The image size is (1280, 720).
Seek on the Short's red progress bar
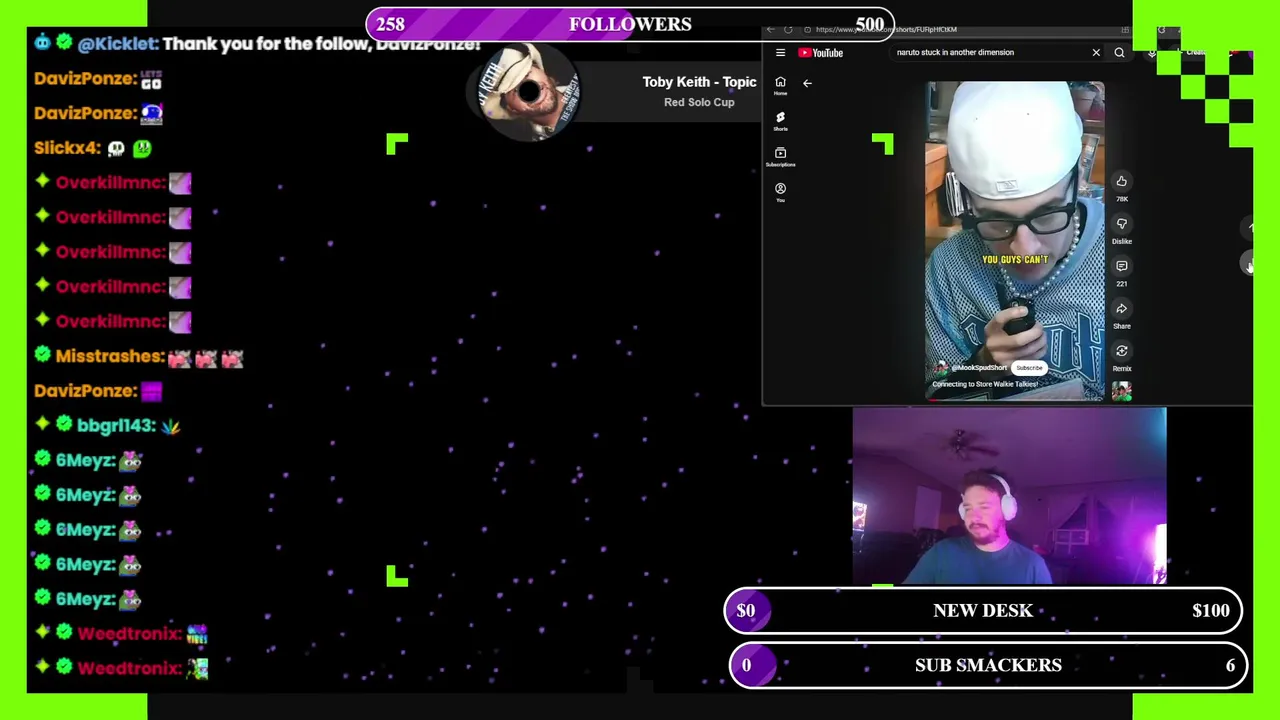coord(1015,400)
